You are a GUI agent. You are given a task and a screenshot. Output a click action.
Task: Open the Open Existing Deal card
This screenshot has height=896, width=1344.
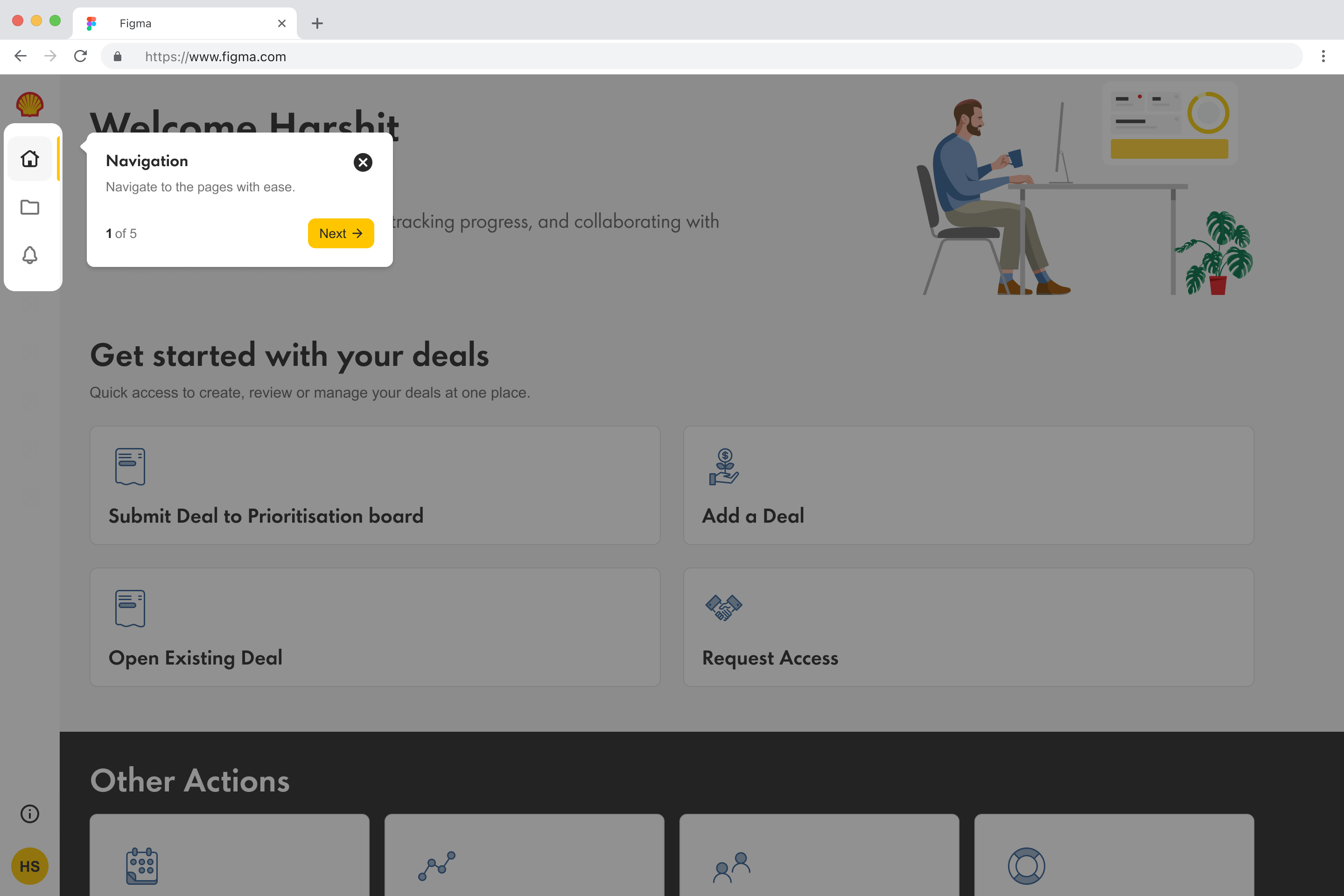(375, 627)
